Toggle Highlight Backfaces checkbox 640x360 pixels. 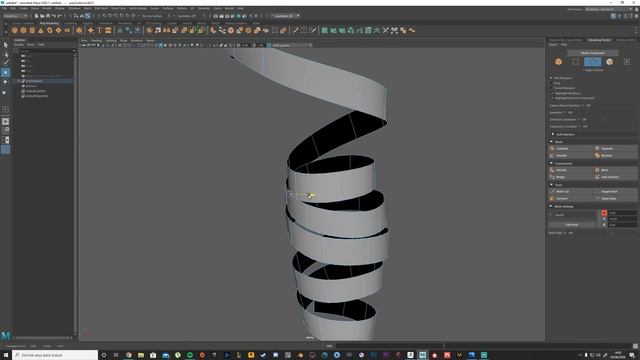[553, 93]
